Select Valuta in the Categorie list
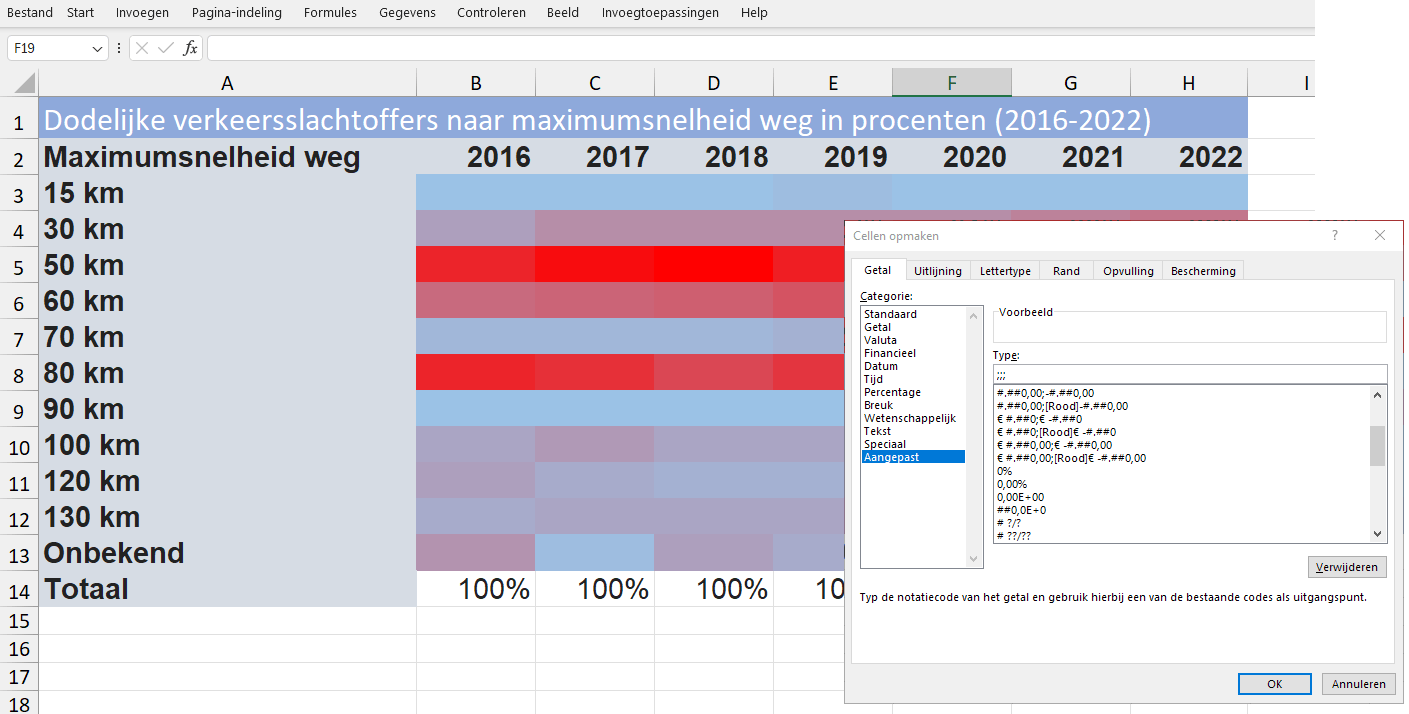 (913, 340)
